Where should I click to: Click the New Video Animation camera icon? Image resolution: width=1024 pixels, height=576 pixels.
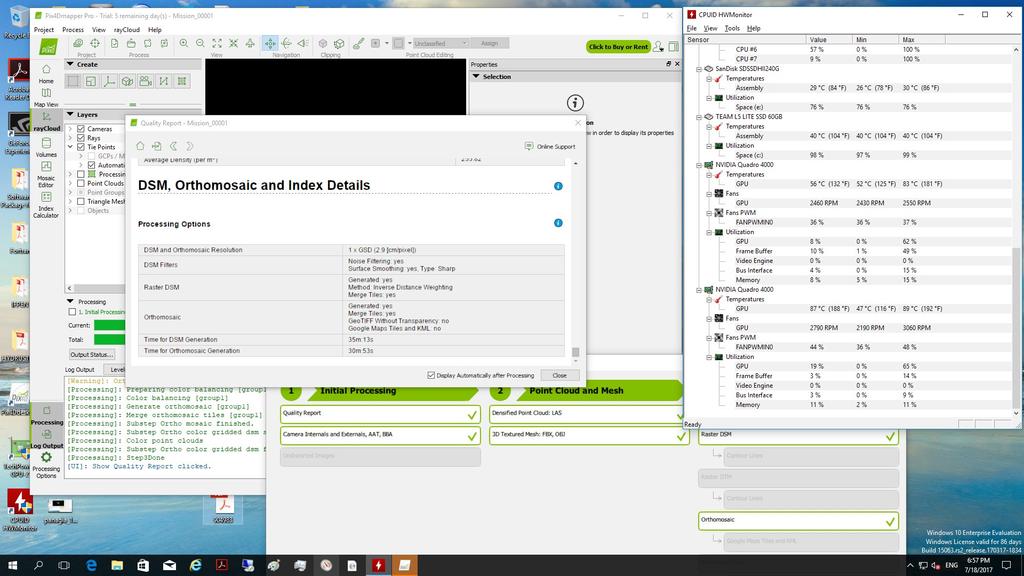(x=146, y=81)
